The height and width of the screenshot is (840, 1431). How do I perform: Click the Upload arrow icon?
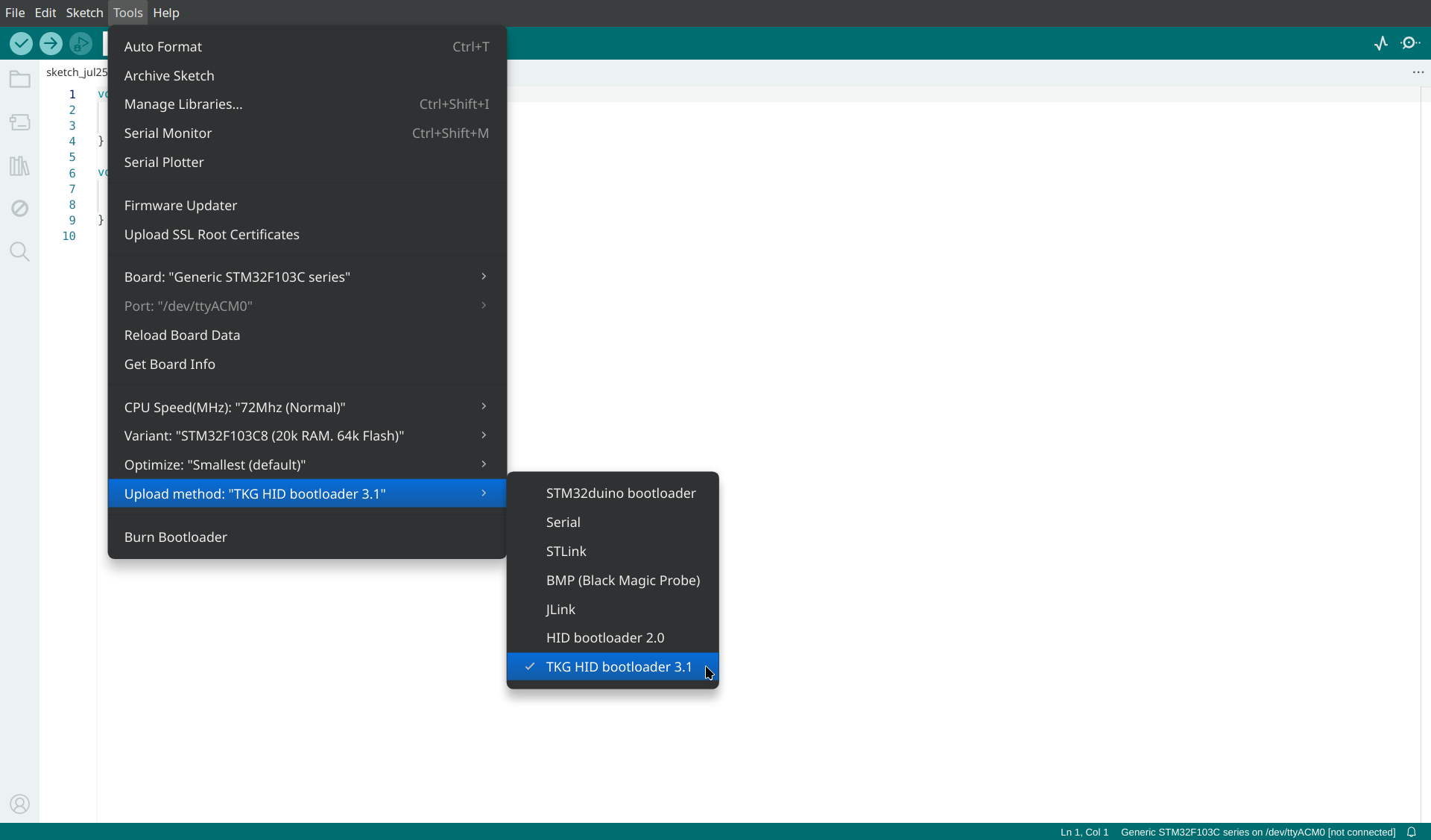pyautogui.click(x=51, y=44)
